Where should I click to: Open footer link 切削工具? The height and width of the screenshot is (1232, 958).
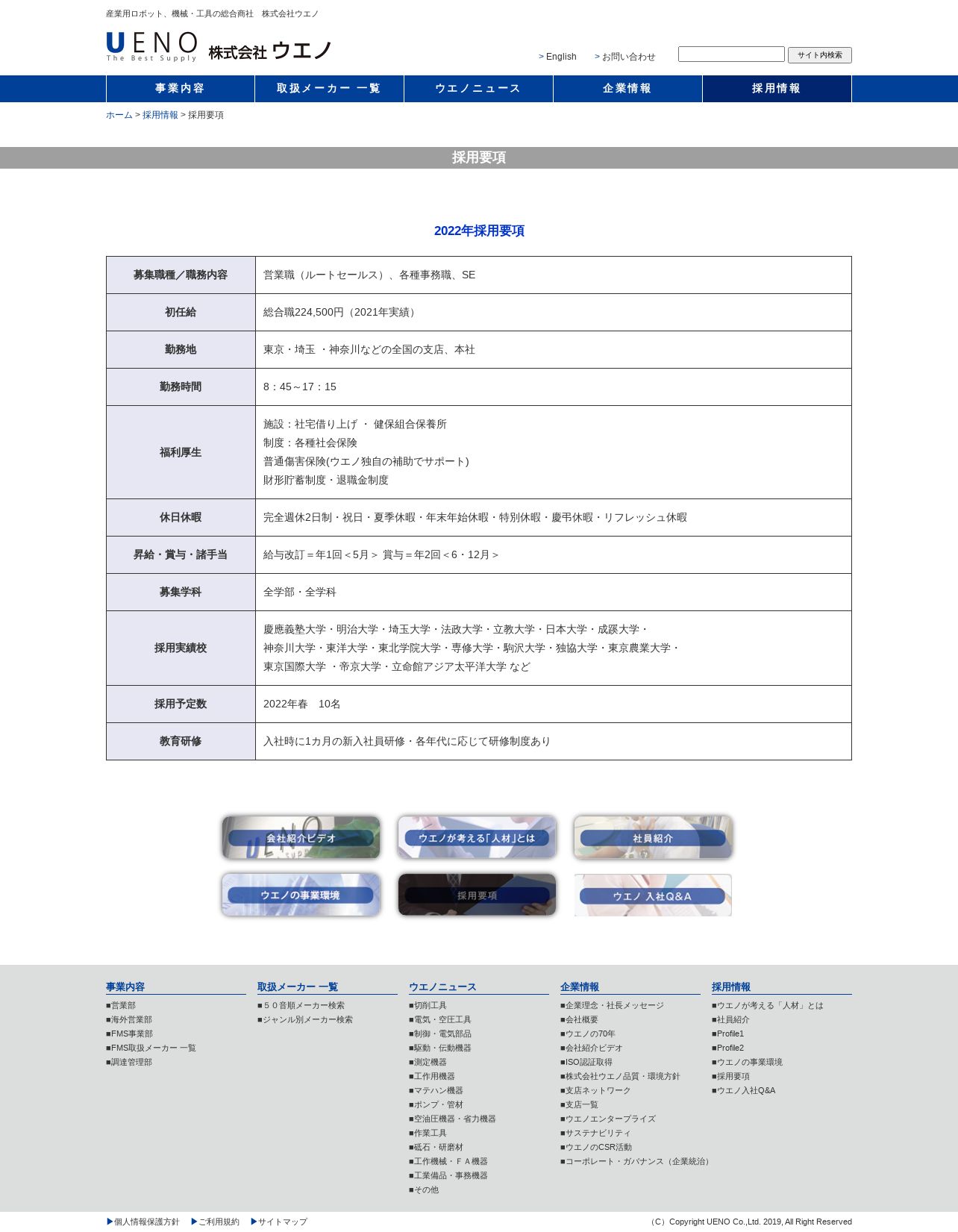click(x=428, y=1006)
